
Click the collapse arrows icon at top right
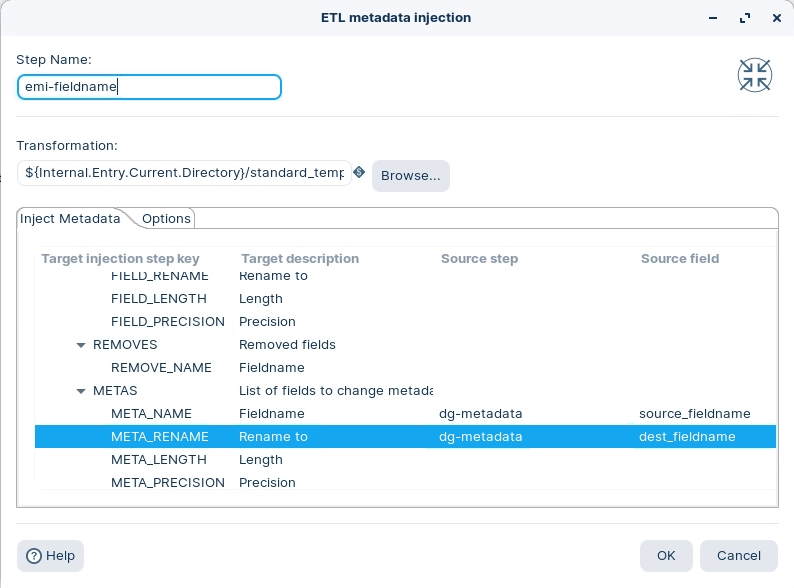pyautogui.click(x=754, y=75)
